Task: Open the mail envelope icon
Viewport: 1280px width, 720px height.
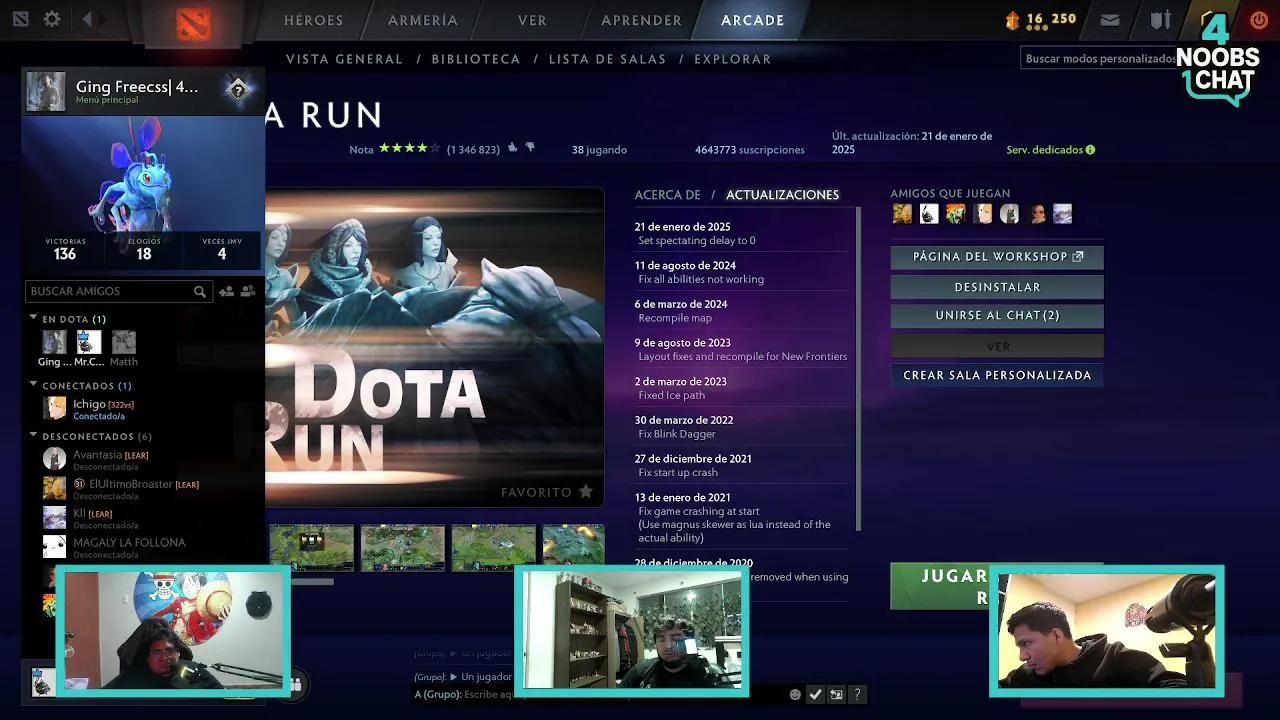Action: [x=1110, y=20]
